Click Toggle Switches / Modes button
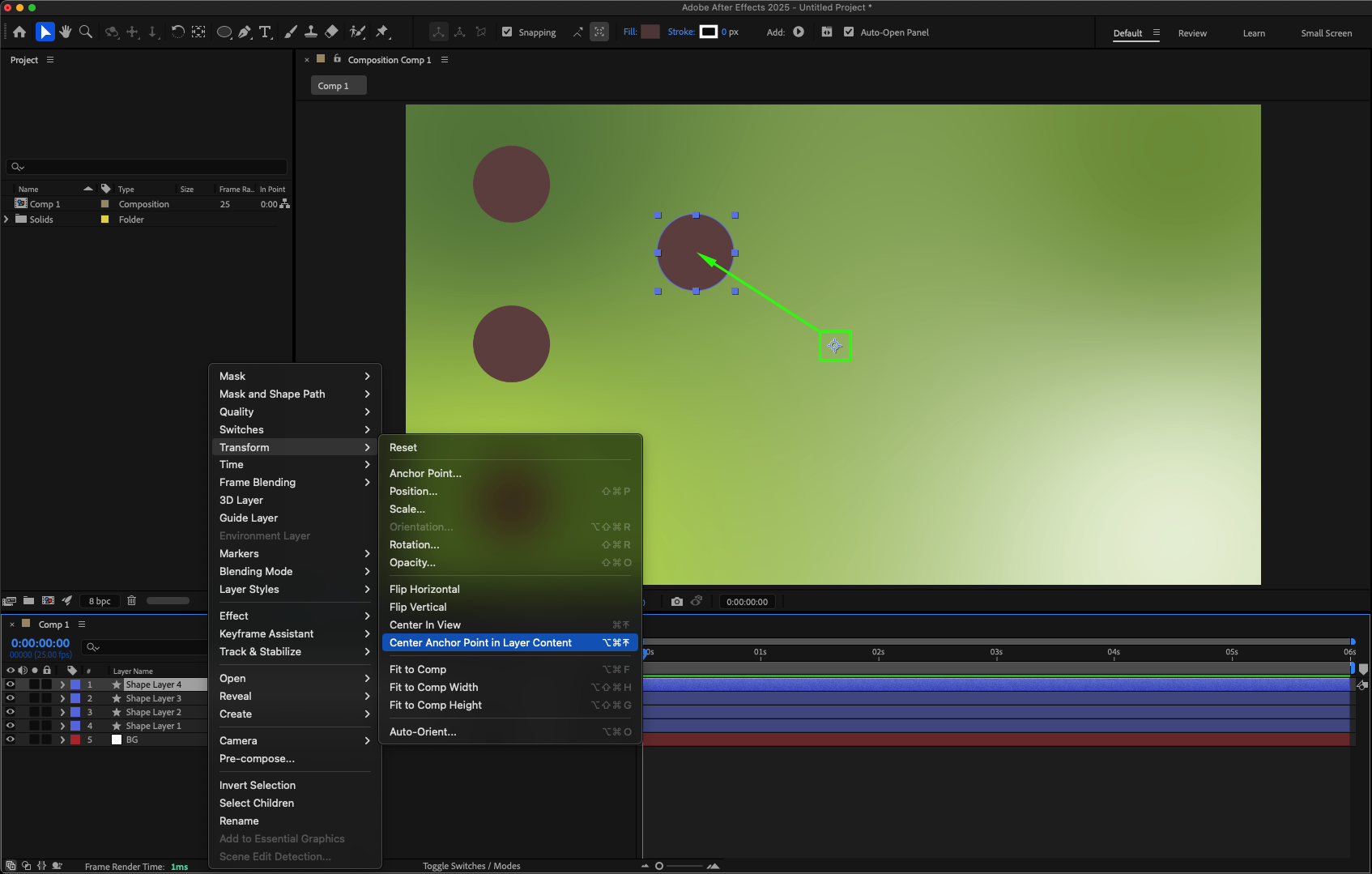 coord(471,866)
